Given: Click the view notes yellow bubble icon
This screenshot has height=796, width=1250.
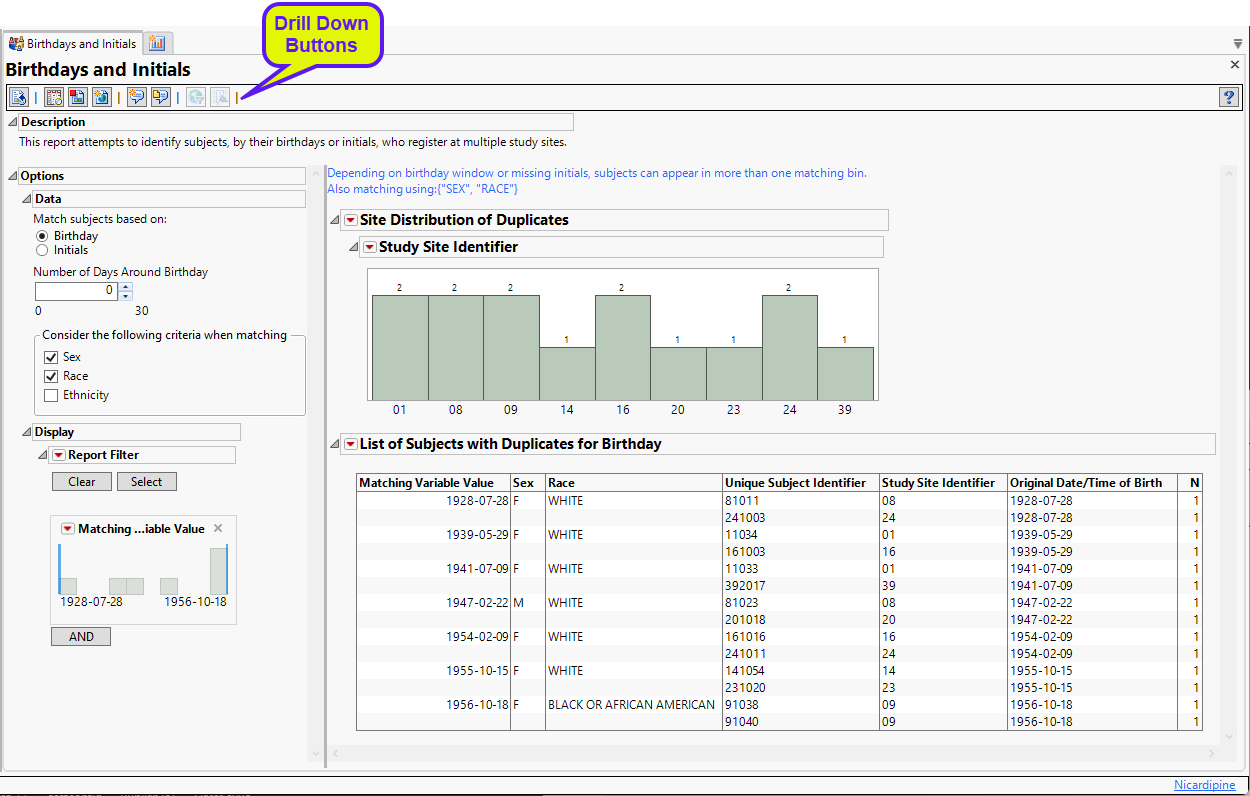Looking at the screenshot, I should (160, 97).
